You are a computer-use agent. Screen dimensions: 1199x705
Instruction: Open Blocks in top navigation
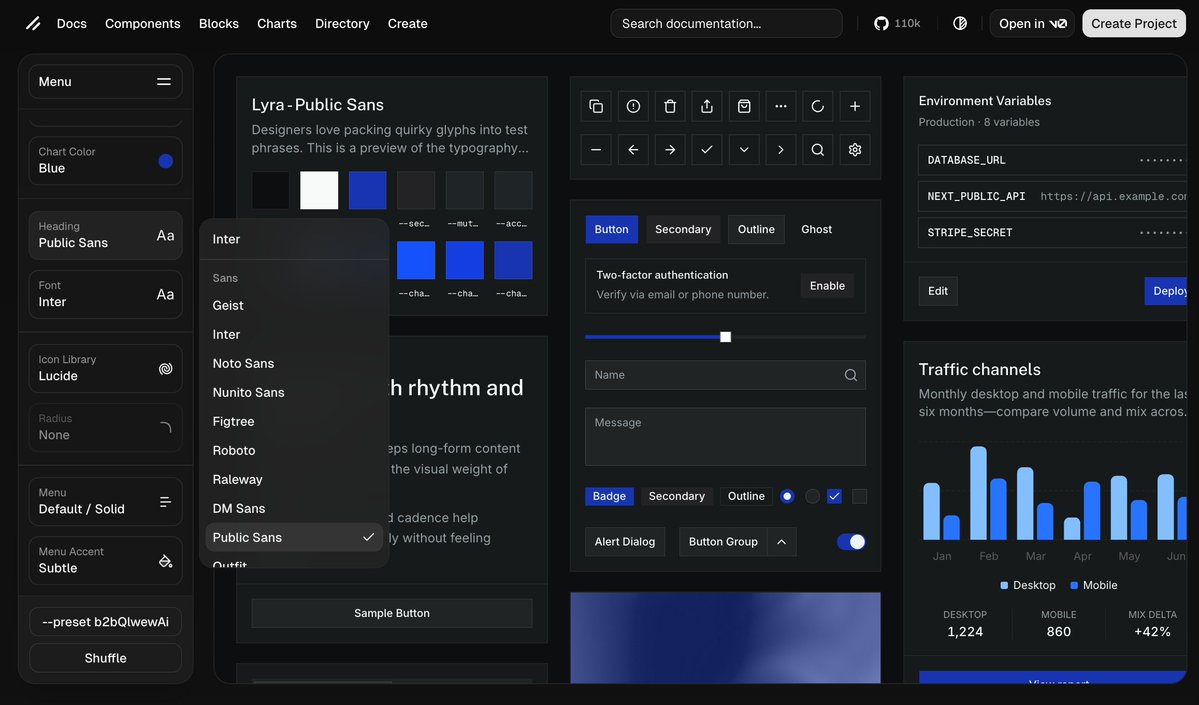click(219, 24)
